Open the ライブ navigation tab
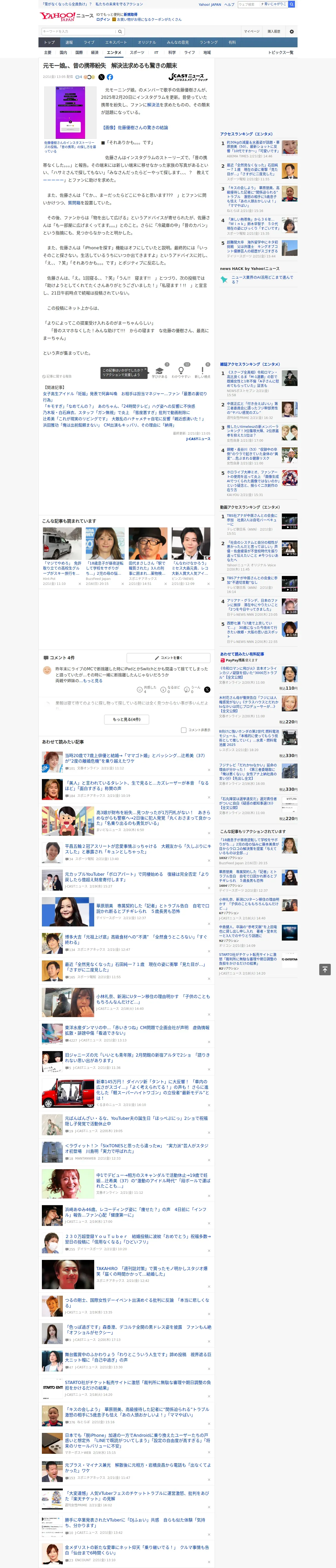The width and height of the screenshot is (336, 1568). [x=89, y=43]
